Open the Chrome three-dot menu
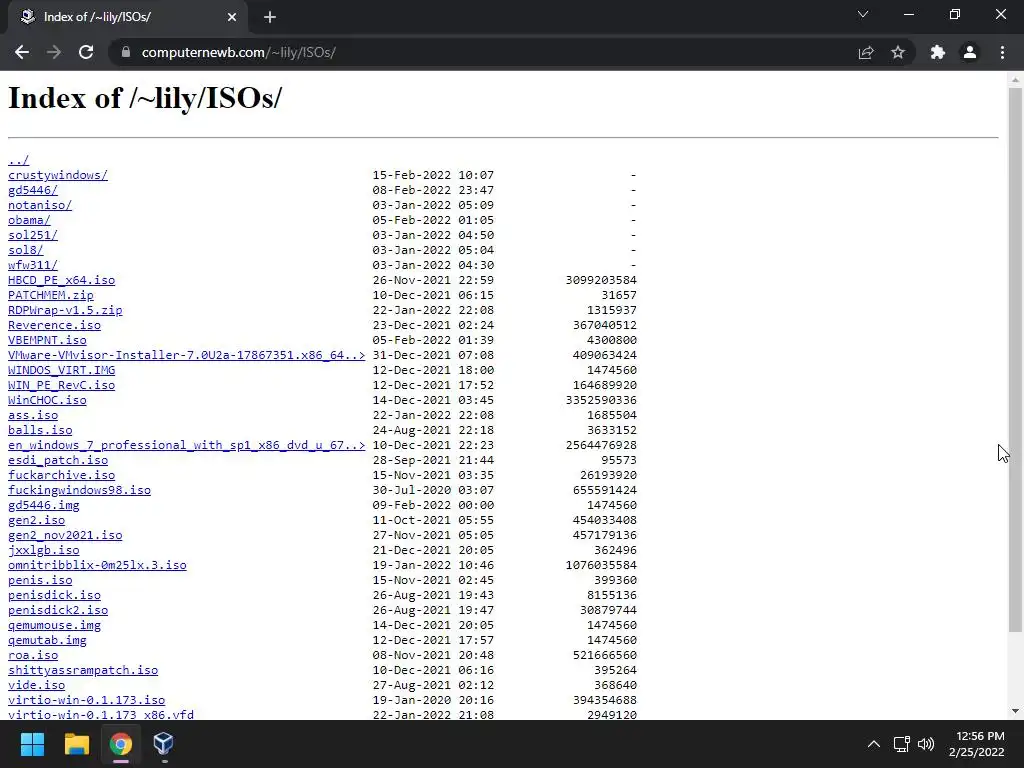Screen dimensions: 1024x768 [1002, 52]
